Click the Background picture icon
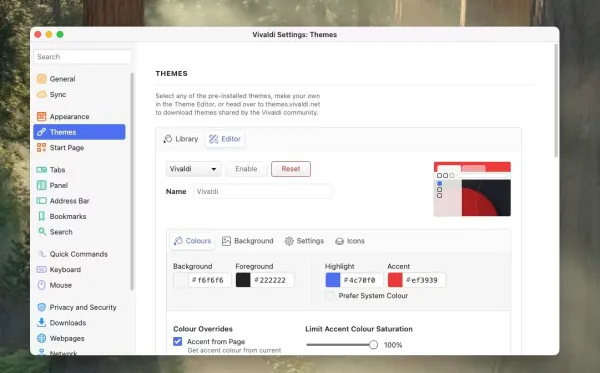This screenshot has width=600, height=373. pyautogui.click(x=226, y=241)
